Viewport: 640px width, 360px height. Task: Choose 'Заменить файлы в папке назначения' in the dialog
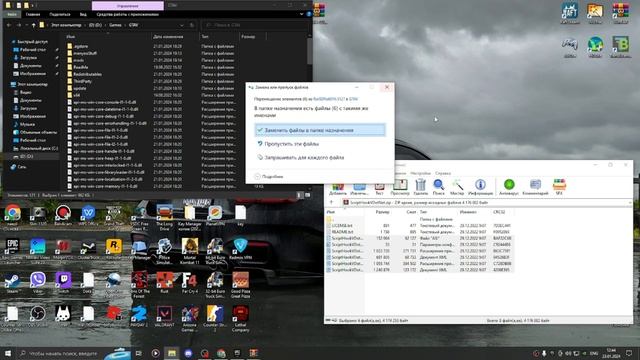(320, 130)
